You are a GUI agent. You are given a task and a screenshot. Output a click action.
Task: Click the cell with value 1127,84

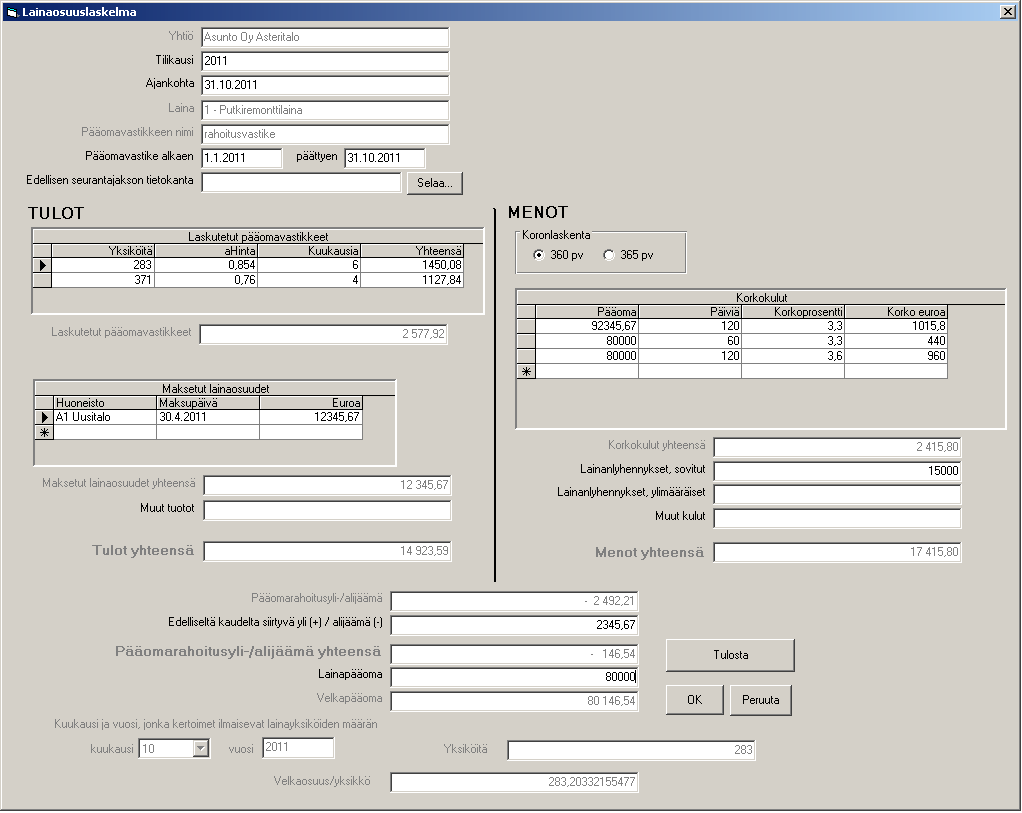[x=412, y=280]
